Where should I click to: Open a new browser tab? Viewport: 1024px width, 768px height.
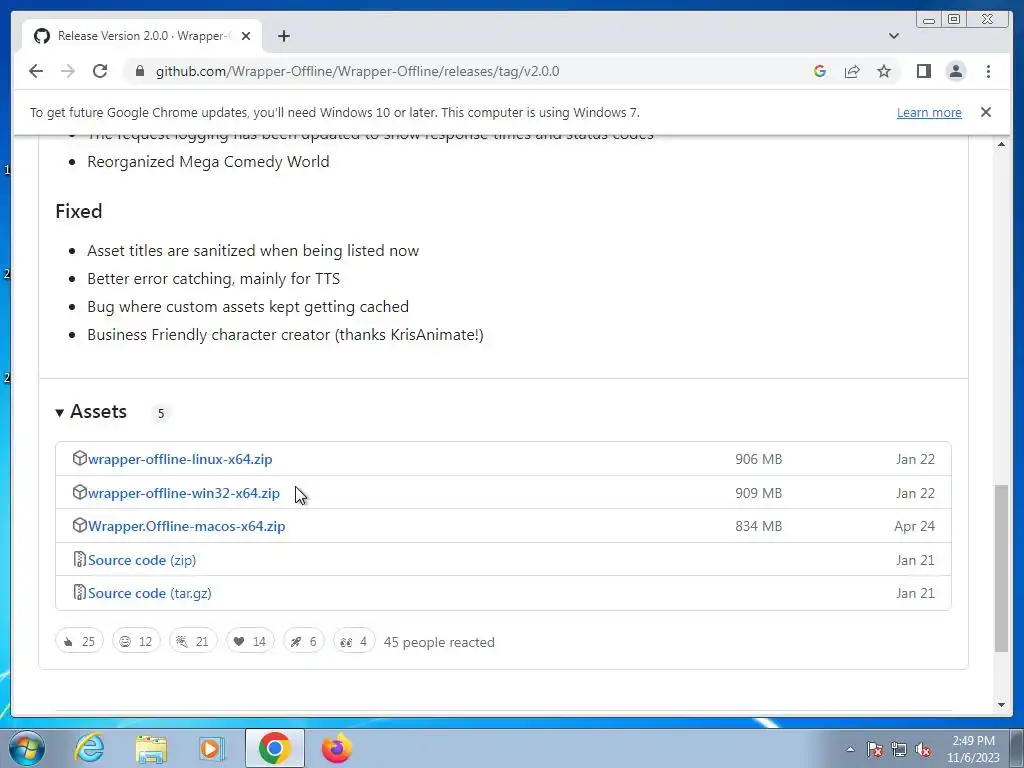[x=283, y=36]
